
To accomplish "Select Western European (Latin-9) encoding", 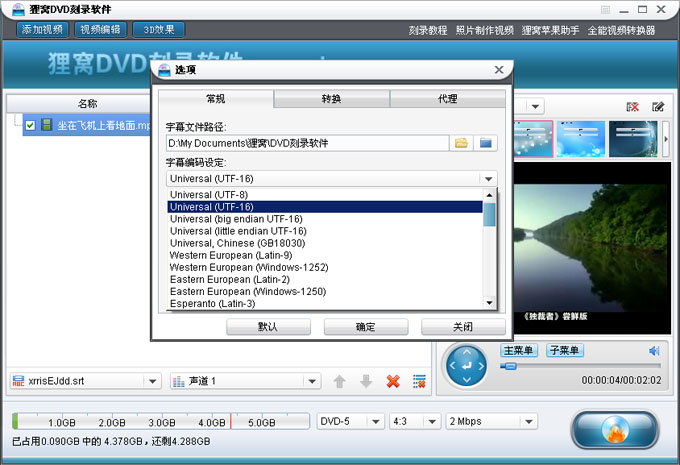I will pos(325,255).
